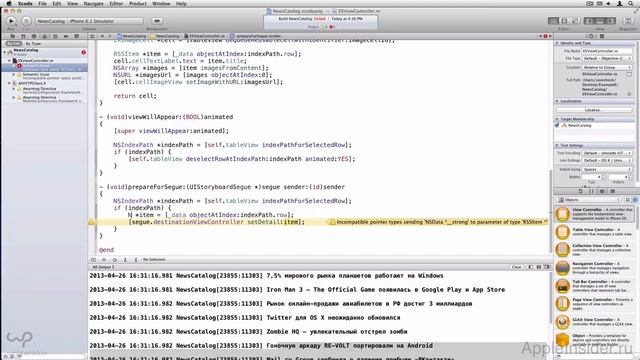Viewport: 640px width, 360px height.
Task: Toggle the Debug area visibility
Action: click(x=600, y=21)
